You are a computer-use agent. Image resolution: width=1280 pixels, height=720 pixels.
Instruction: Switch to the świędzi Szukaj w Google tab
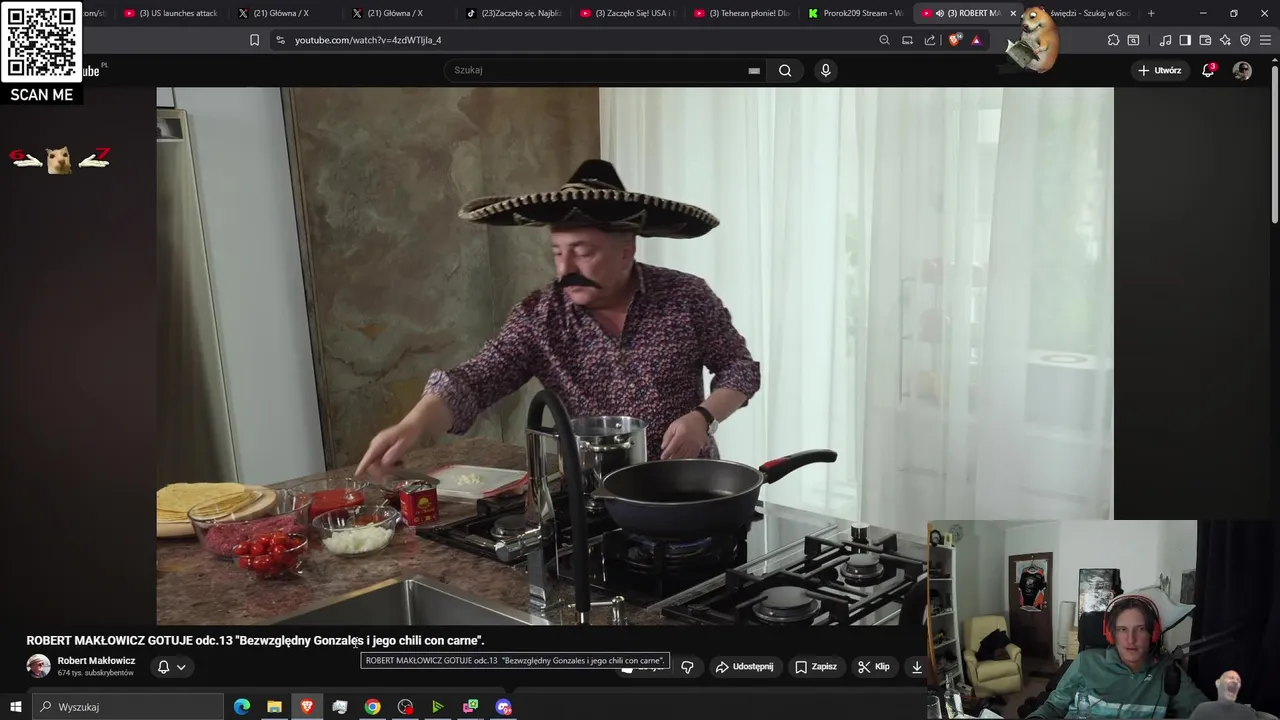[x=1088, y=13]
